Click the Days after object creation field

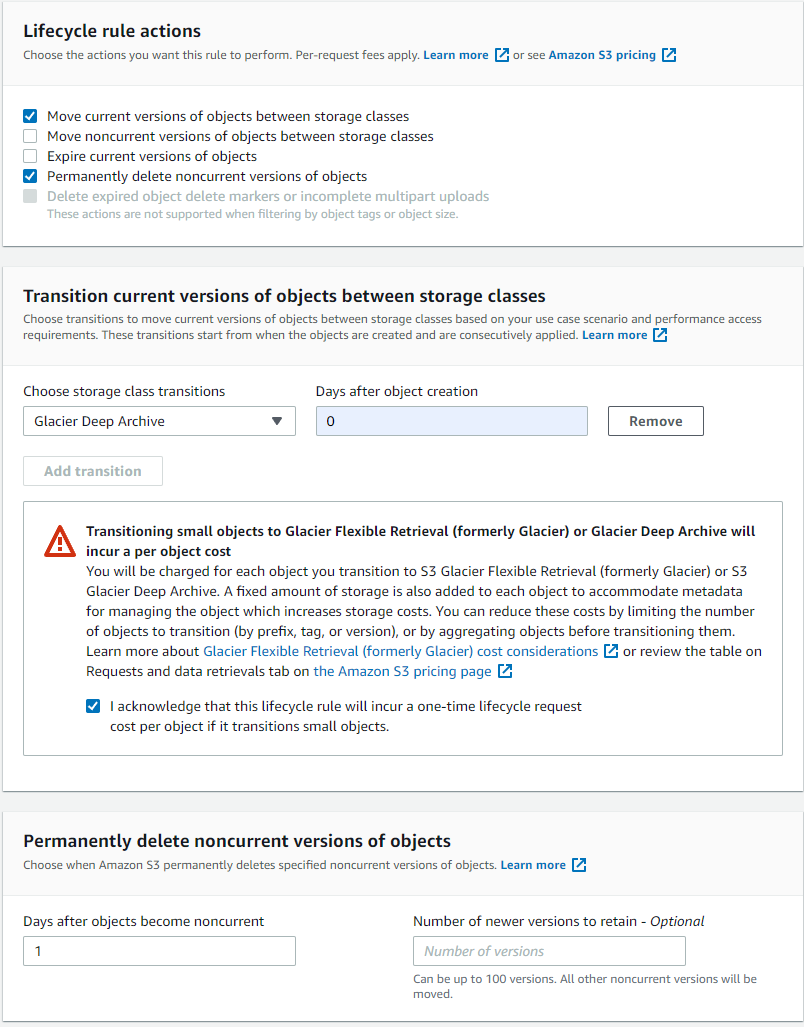click(451, 421)
